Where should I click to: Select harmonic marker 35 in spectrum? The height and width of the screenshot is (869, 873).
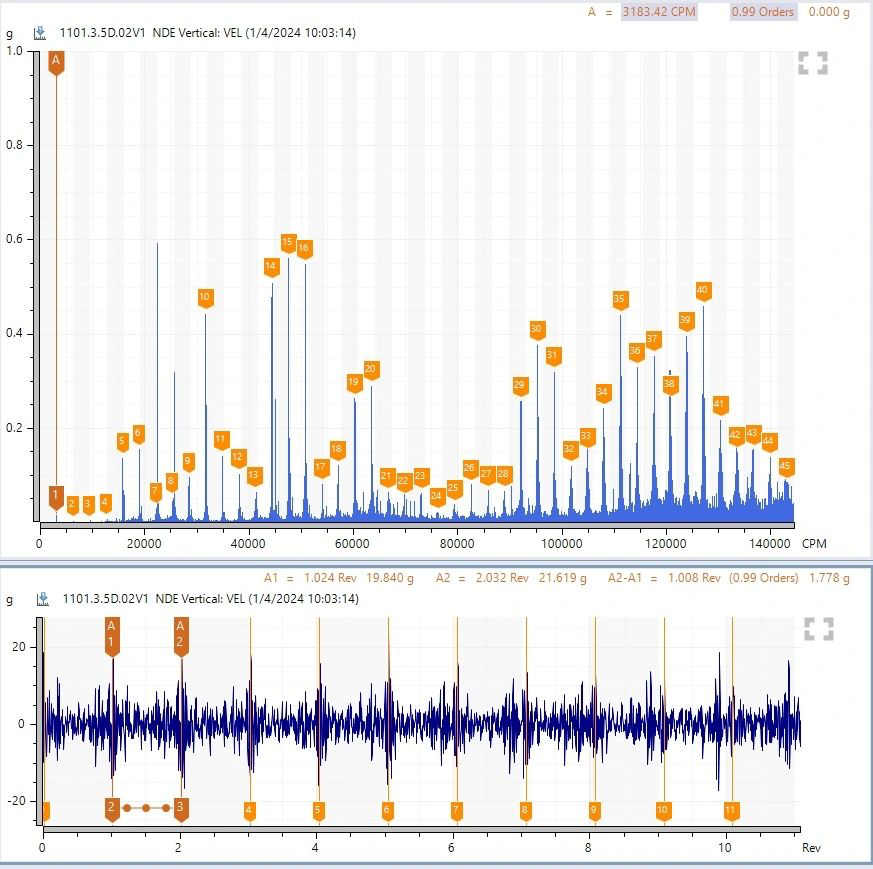(x=620, y=300)
